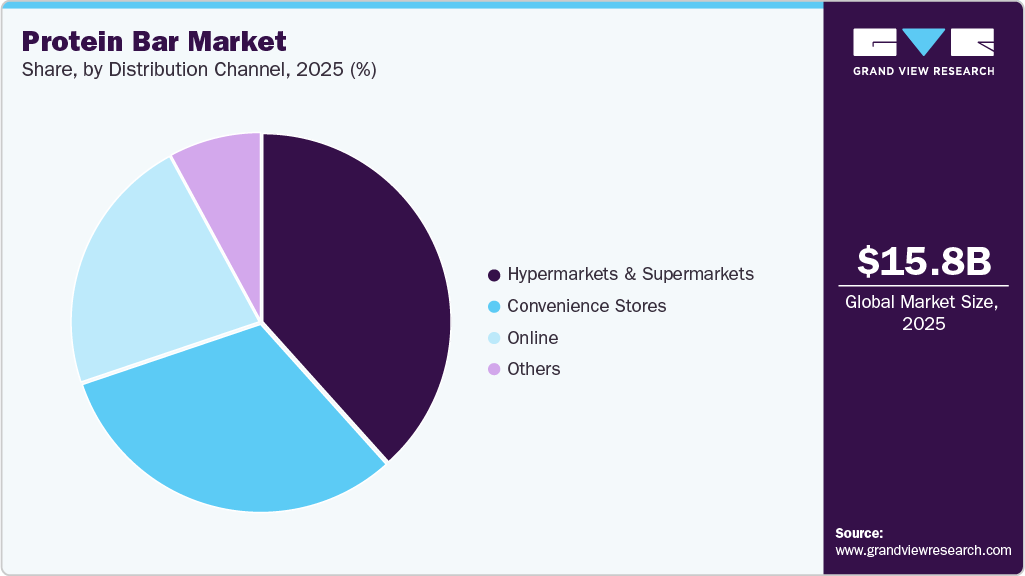Click the Convenience Stores legend label
Screen dimensions: 1025x576
coord(586,306)
